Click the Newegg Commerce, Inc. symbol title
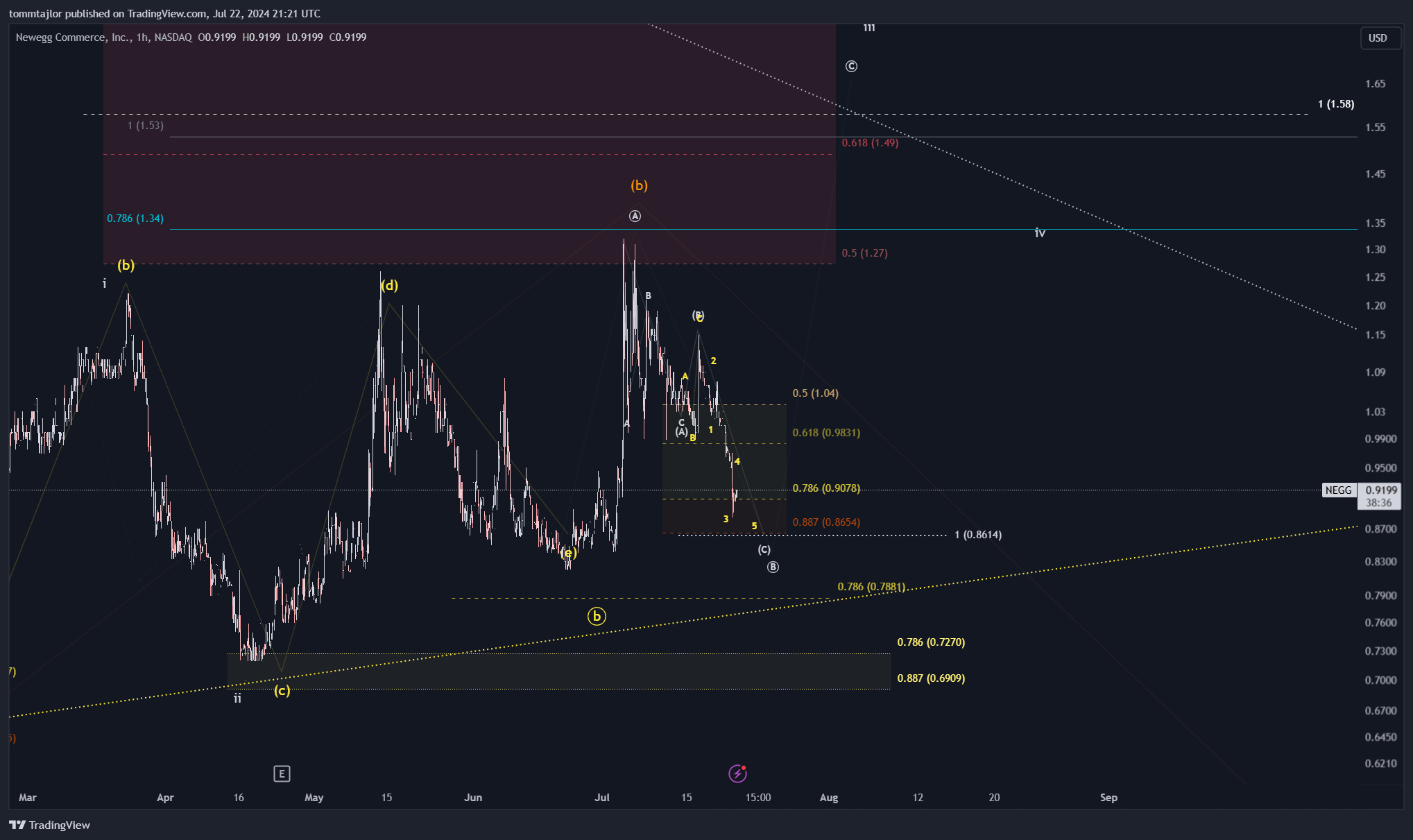 click(73, 37)
